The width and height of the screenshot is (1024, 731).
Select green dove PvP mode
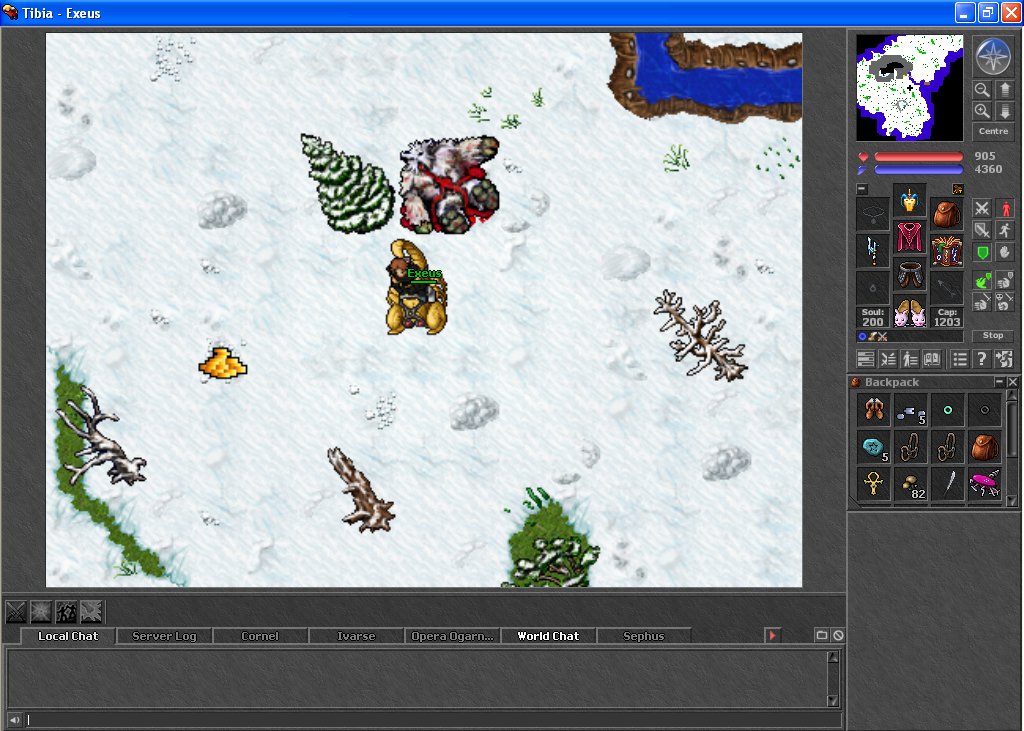click(982, 281)
